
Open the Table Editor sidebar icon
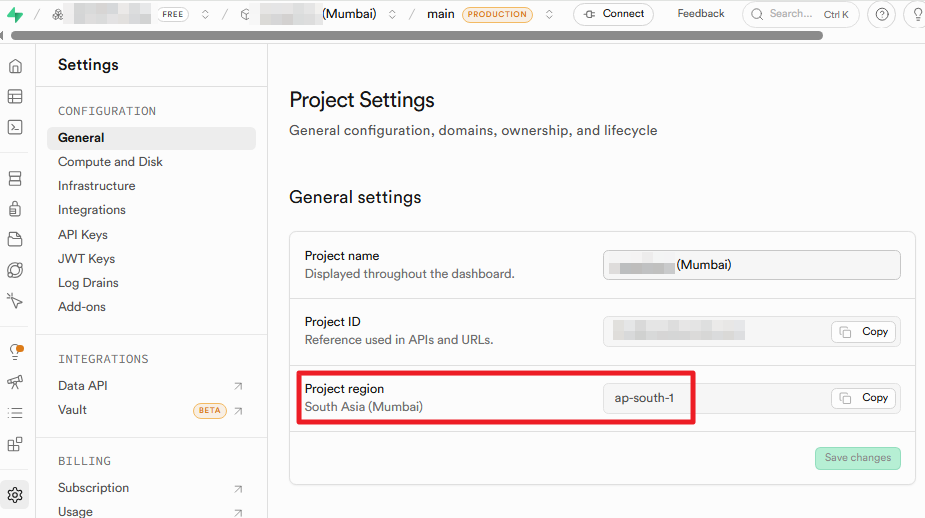[15, 96]
